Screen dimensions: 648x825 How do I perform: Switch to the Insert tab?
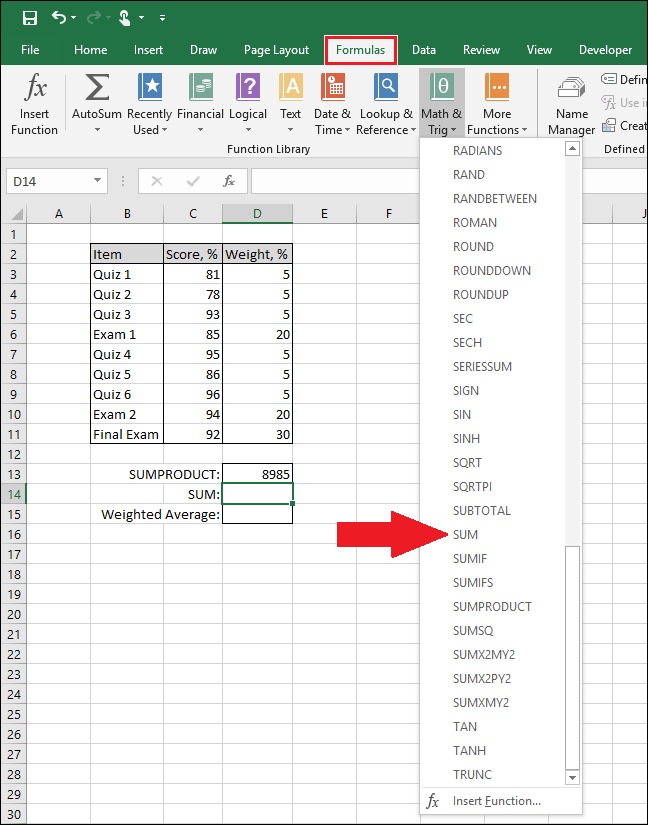(x=148, y=50)
